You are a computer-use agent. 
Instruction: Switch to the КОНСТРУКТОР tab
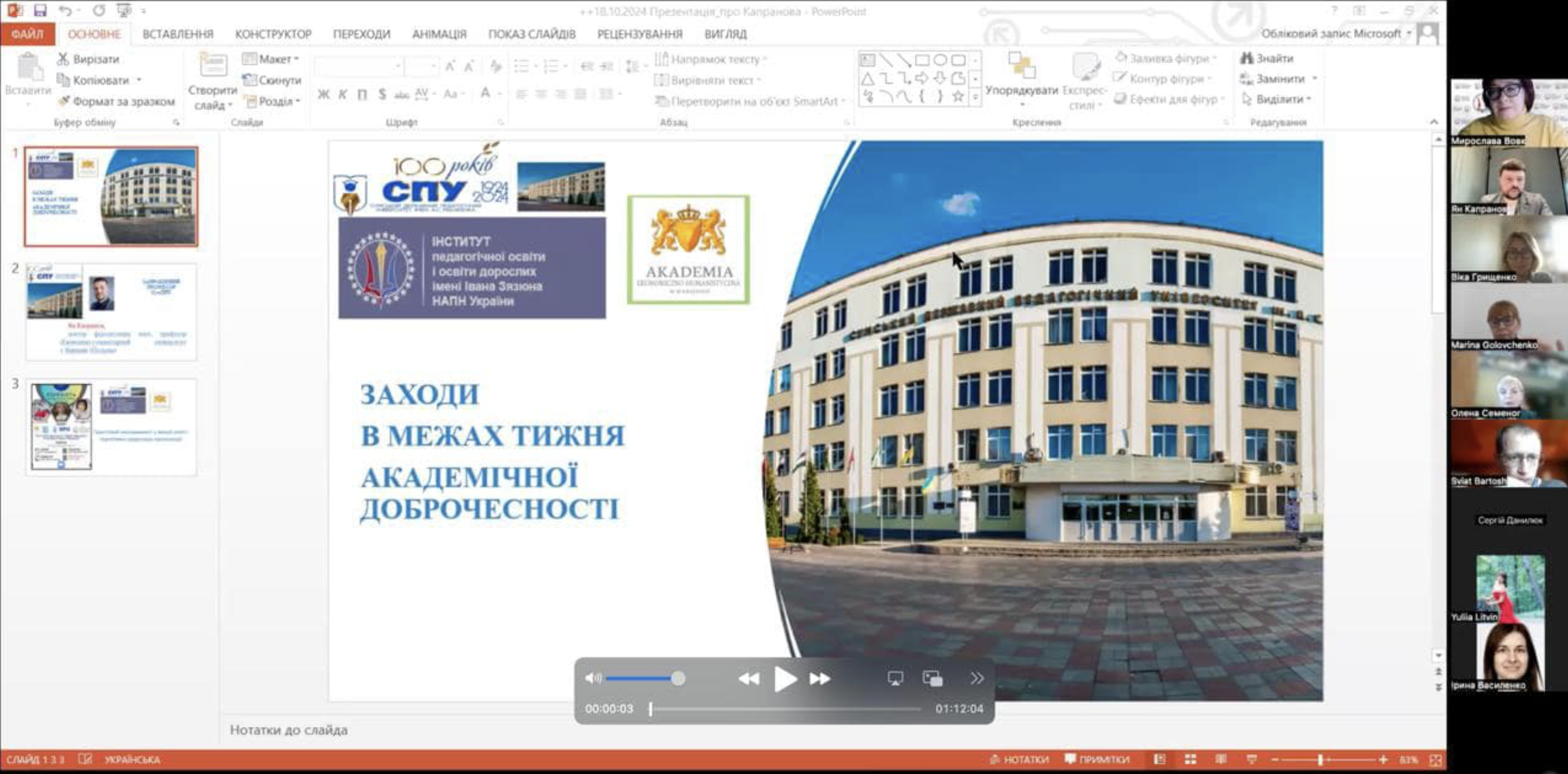pyautogui.click(x=273, y=34)
